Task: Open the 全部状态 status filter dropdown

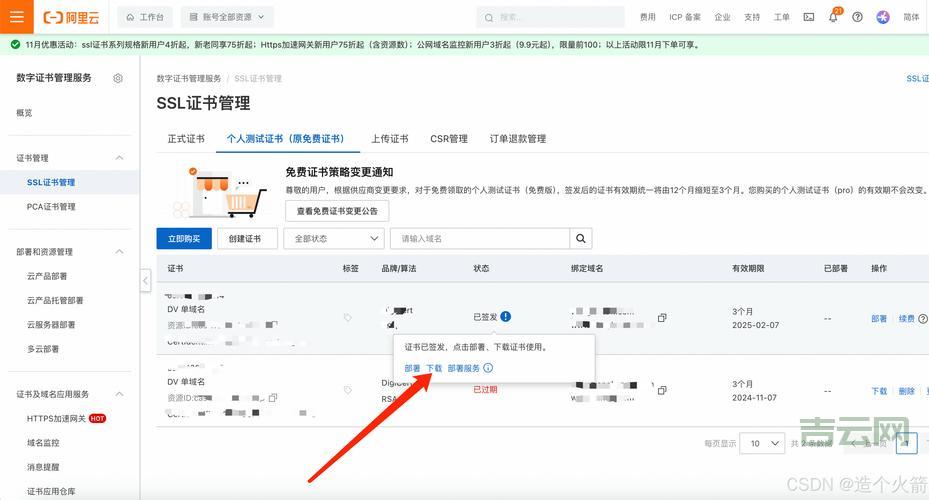Action: [334, 238]
